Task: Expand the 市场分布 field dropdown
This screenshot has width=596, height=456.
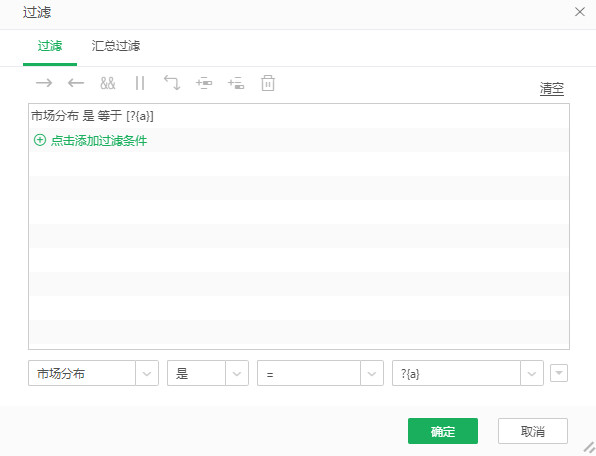Action: coord(147,373)
